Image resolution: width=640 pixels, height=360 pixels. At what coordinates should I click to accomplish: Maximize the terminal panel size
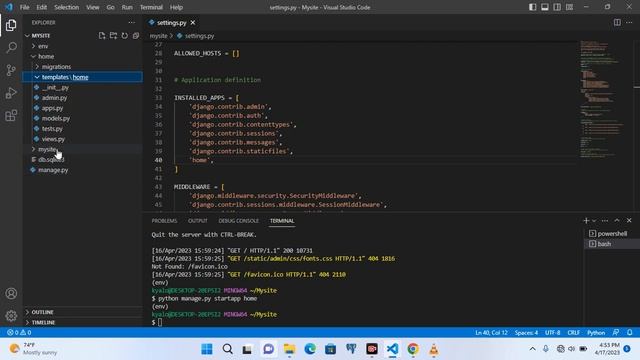click(x=617, y=220)
